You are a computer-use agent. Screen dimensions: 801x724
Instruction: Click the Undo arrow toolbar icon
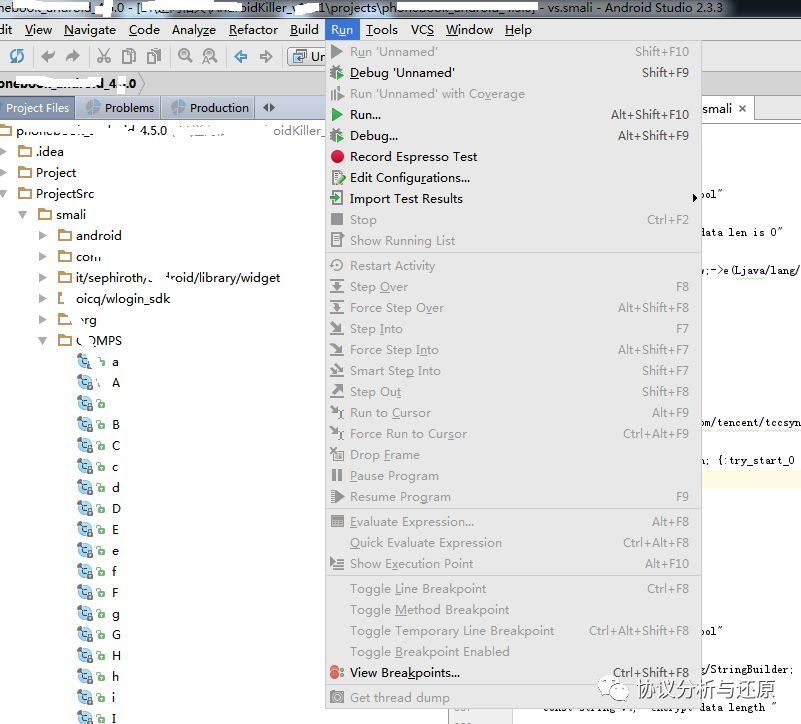coord(48,56)
